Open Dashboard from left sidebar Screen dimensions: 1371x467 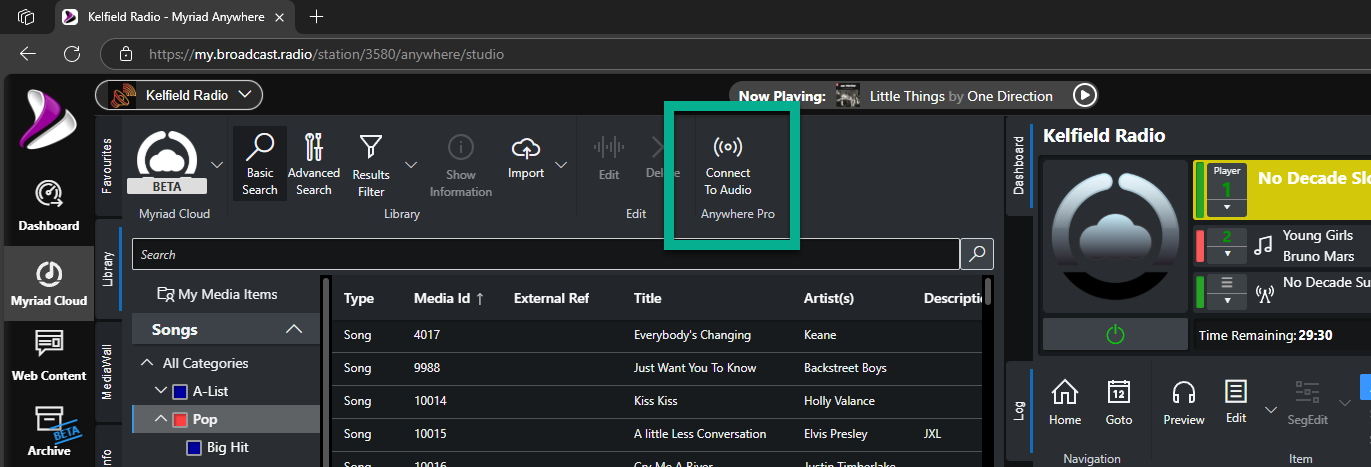48,205
